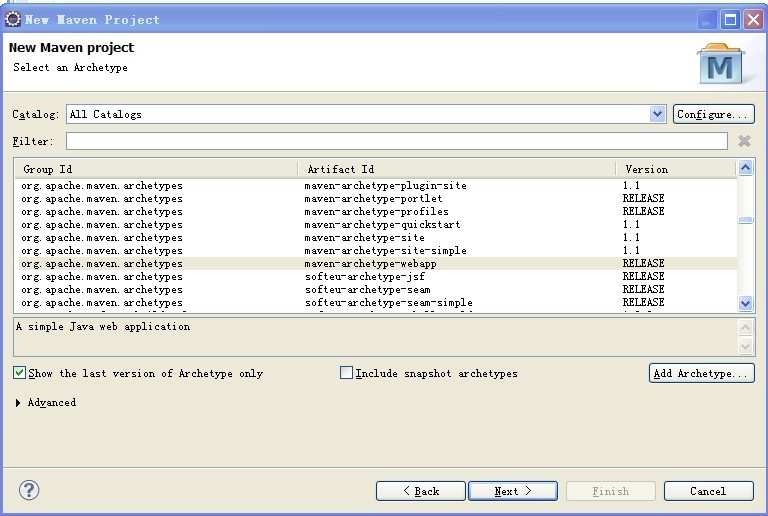
Task: Open the help question mark icon
Action: click(x=29, y=490)
